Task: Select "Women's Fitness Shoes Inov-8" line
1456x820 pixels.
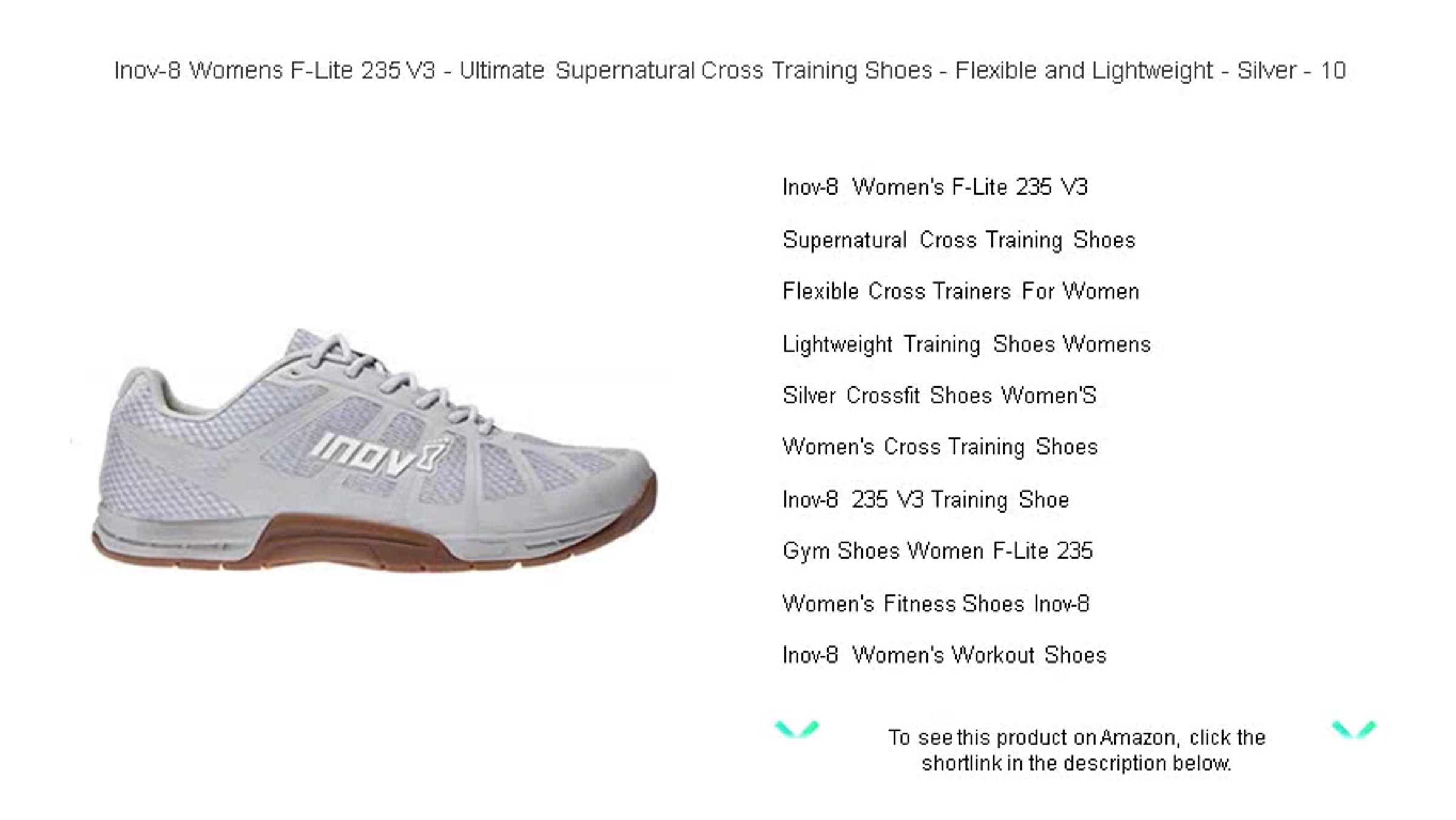Action: pos(935,604)
